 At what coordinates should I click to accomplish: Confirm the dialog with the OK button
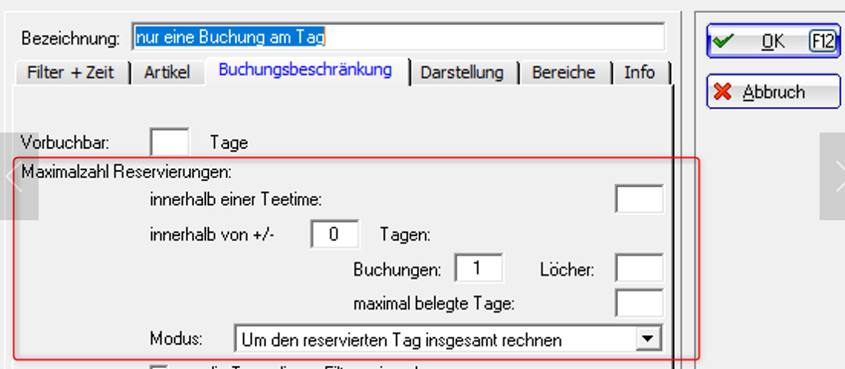point(773,41)
